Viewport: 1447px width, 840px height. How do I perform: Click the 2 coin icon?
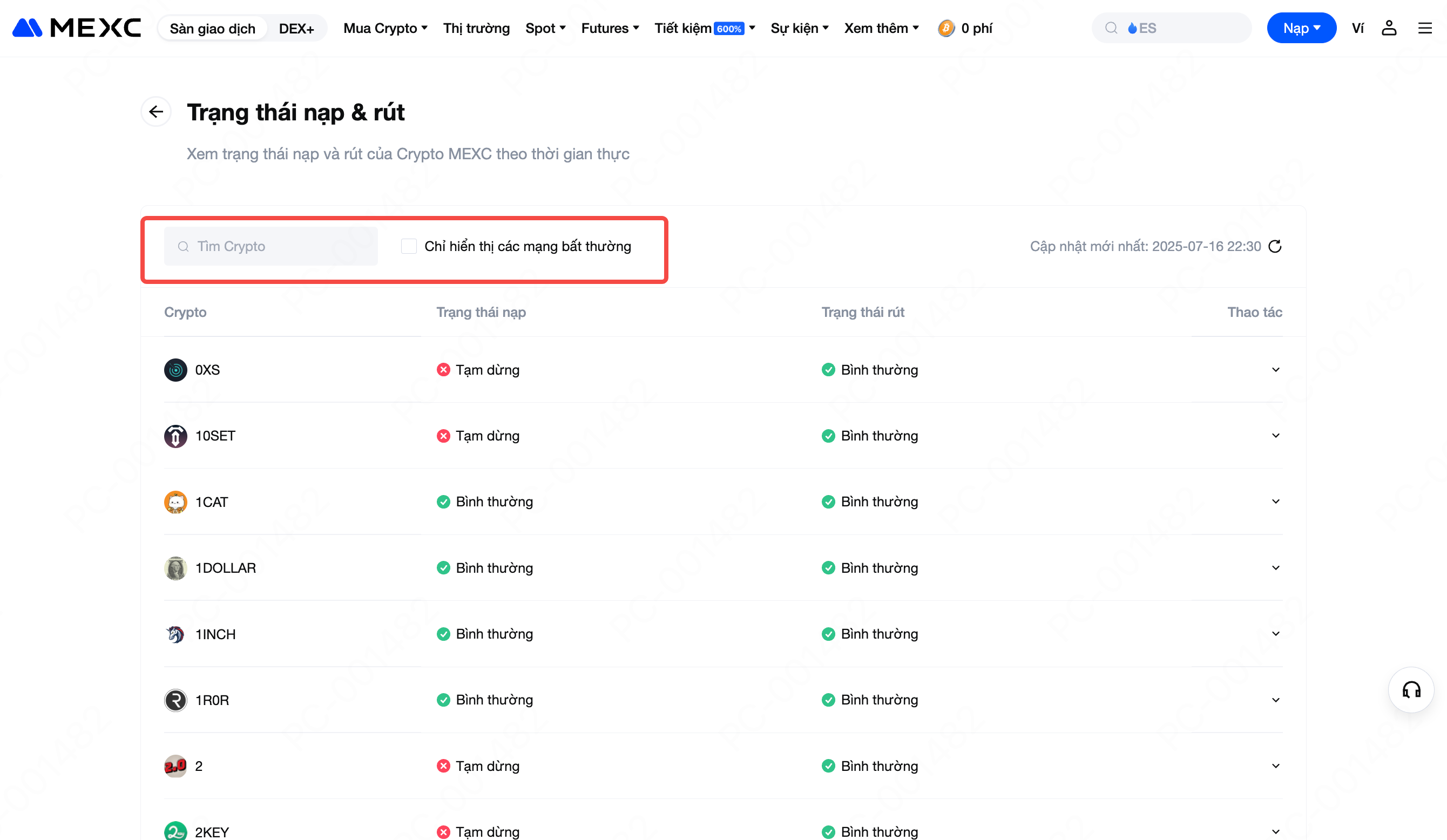point(175,766)
